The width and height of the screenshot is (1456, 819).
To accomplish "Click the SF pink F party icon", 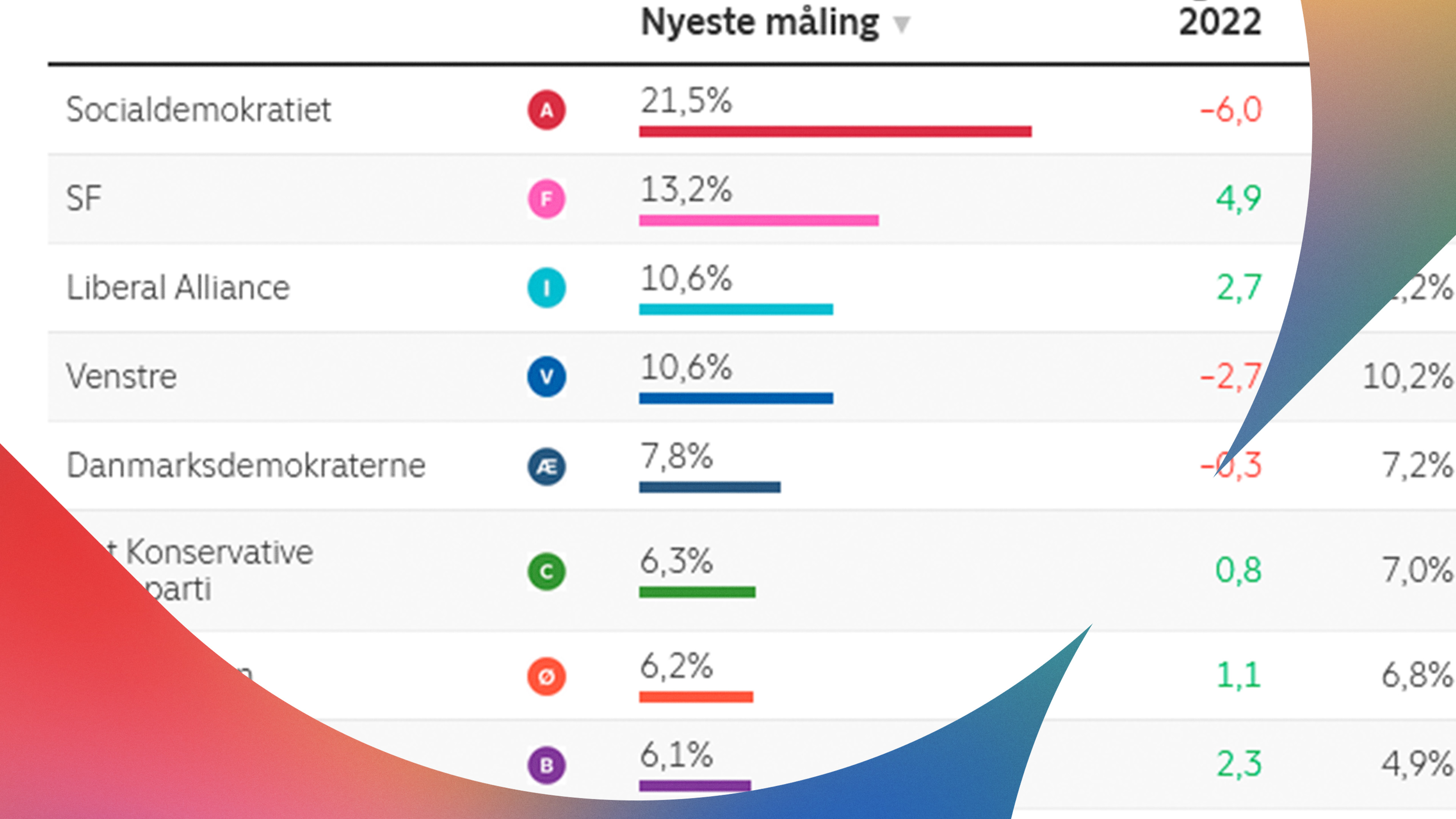I will (546, 198).
